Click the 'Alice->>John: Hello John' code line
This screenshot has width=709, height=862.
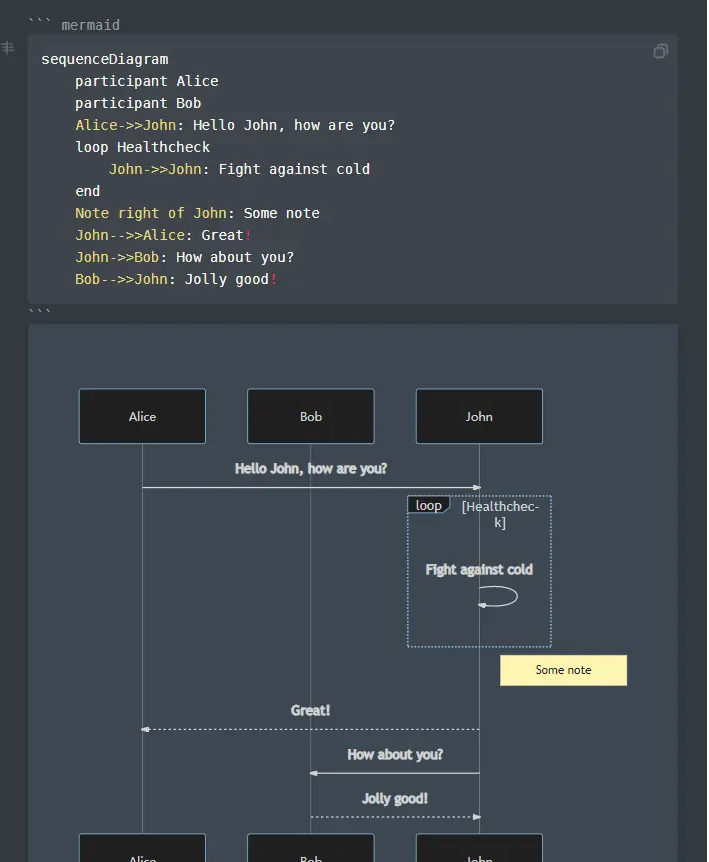pos(235,125)
